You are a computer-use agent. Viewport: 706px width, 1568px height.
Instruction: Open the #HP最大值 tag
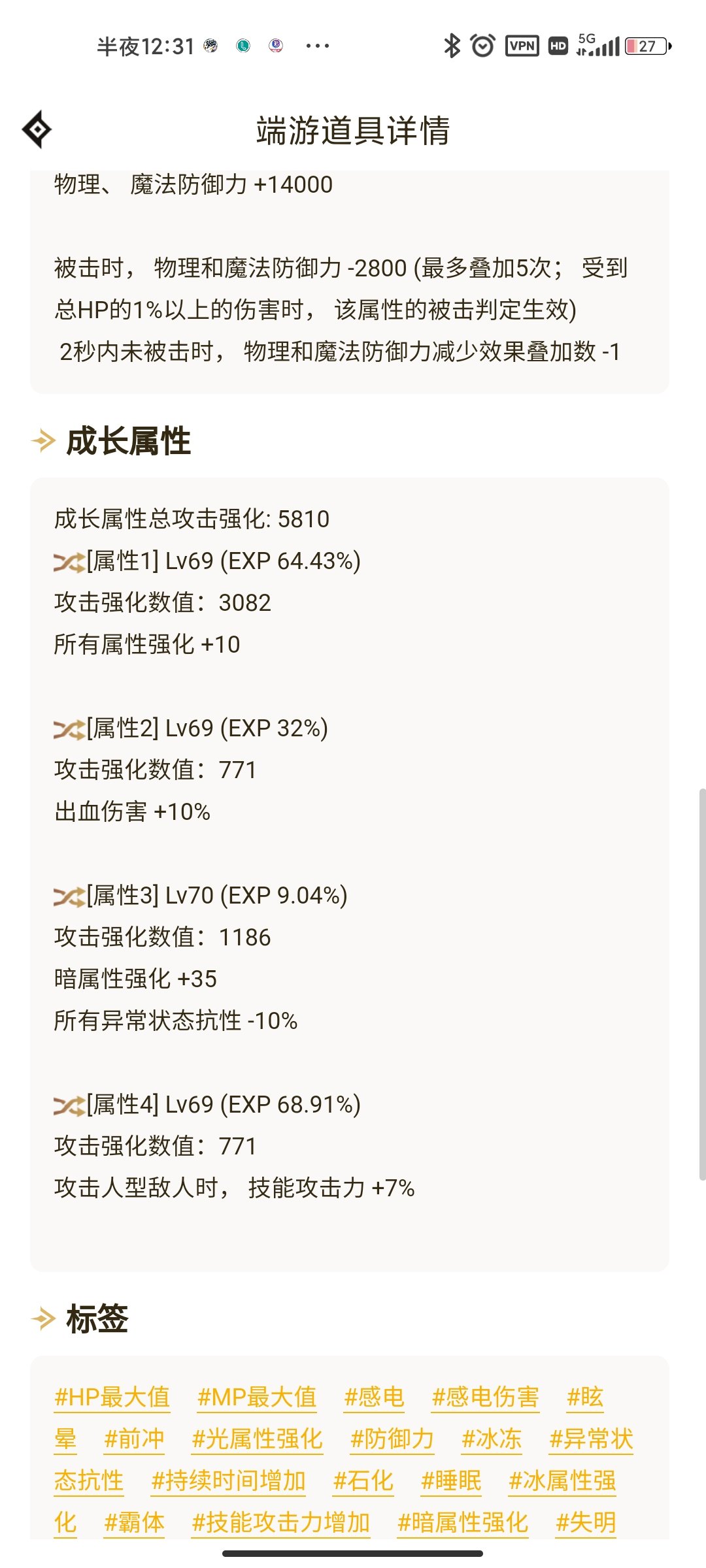coord(112,1397)
